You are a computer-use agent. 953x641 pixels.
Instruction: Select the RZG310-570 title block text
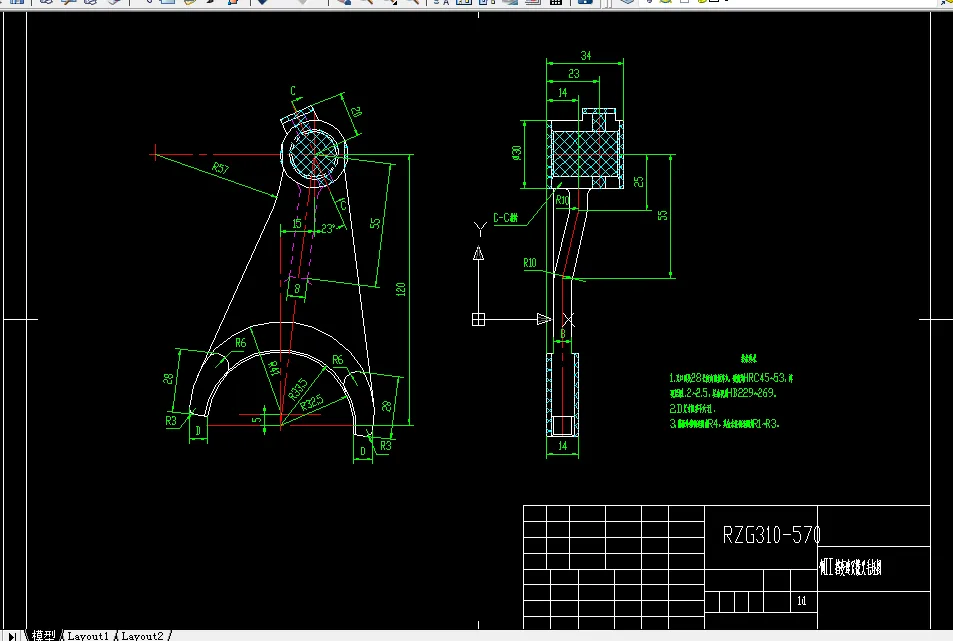tap(771, 535)
